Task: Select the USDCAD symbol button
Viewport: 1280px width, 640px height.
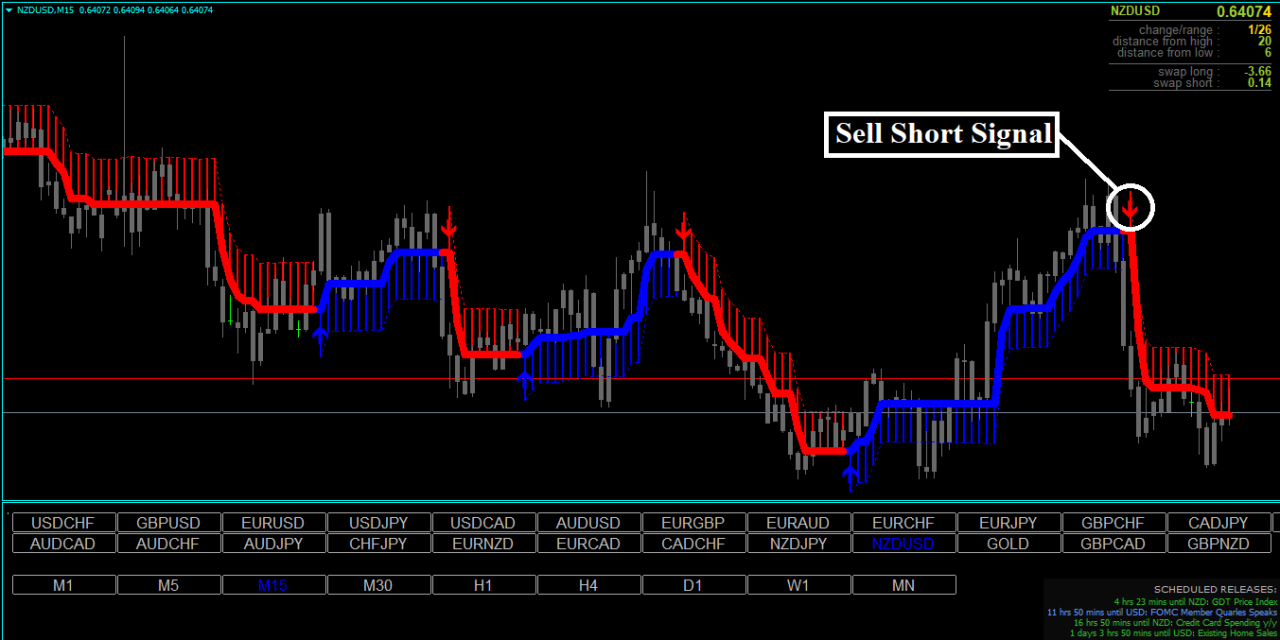Action: (484, 523)
